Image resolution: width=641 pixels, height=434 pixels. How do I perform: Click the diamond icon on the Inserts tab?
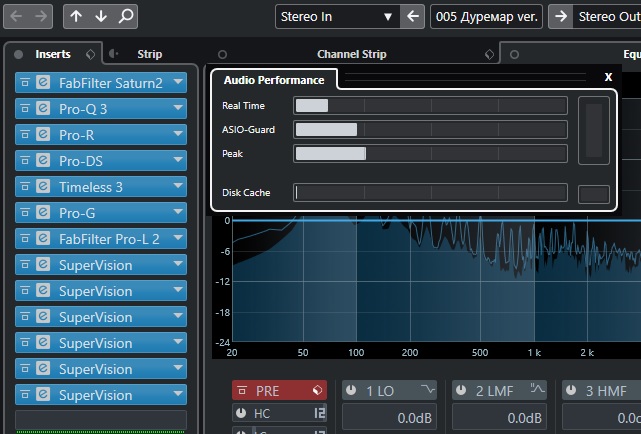(x=90, y=54)
